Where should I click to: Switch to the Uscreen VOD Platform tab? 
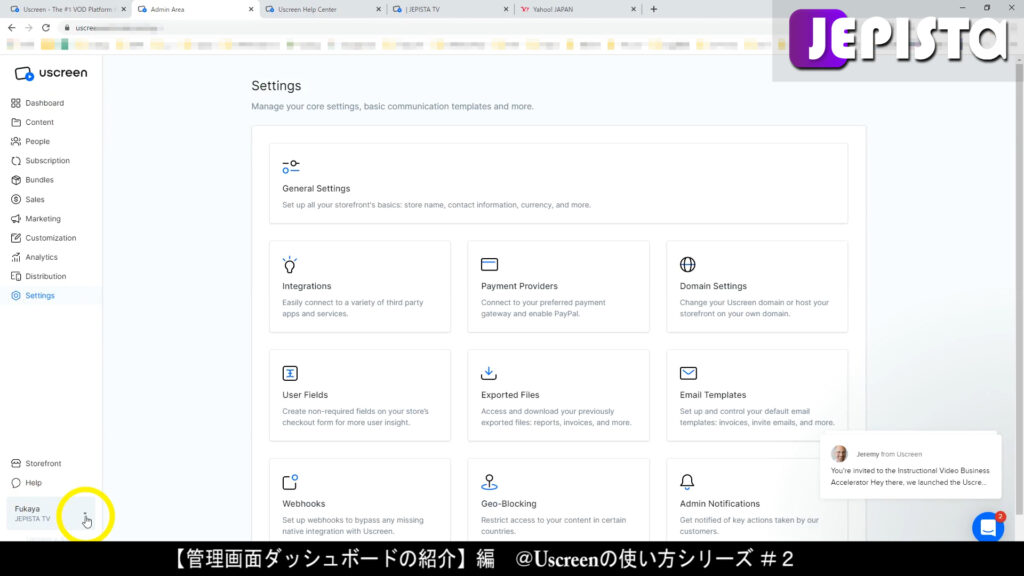point(67,9)
